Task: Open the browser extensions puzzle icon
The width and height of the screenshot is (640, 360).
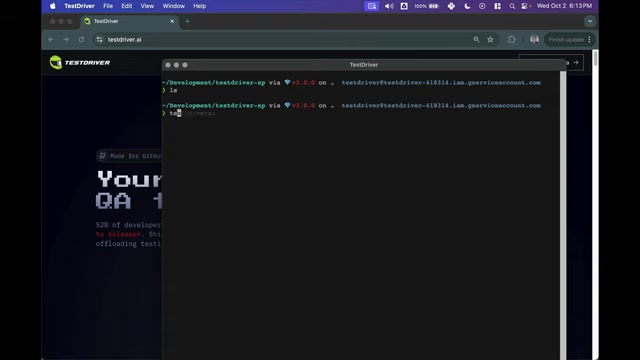Action: point(511,40)
